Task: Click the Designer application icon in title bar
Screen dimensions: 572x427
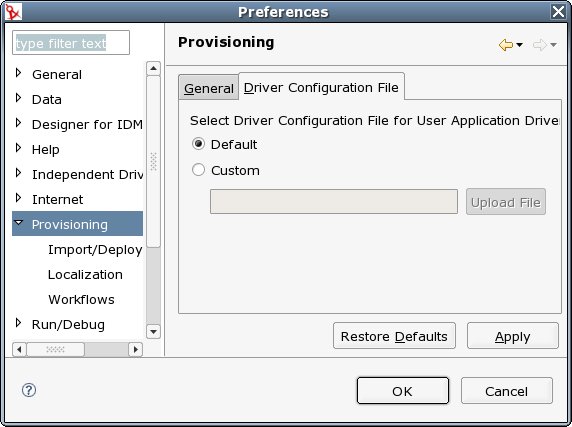Action: coord(13,12)
